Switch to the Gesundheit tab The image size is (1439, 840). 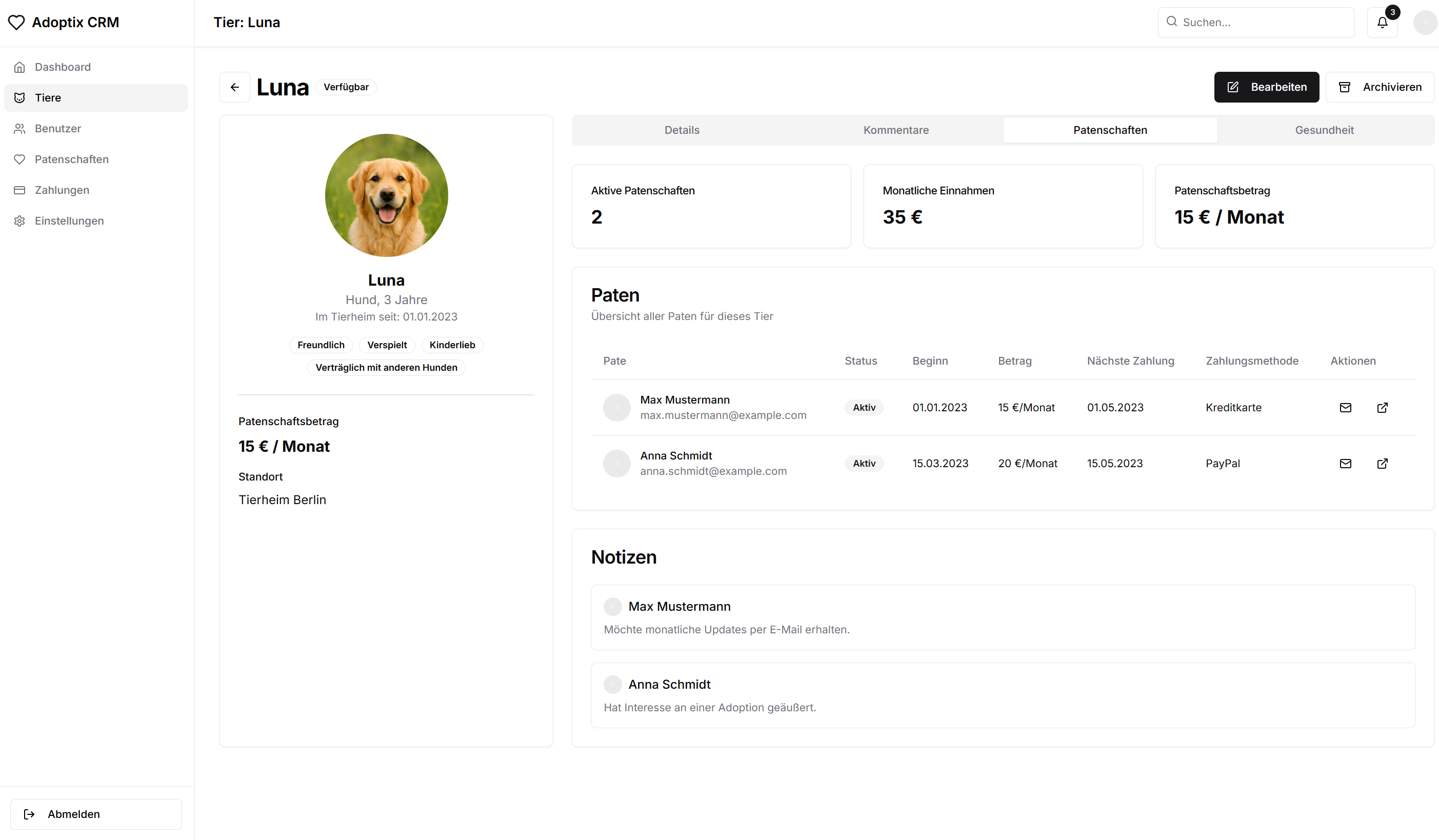click(1325, 130)
